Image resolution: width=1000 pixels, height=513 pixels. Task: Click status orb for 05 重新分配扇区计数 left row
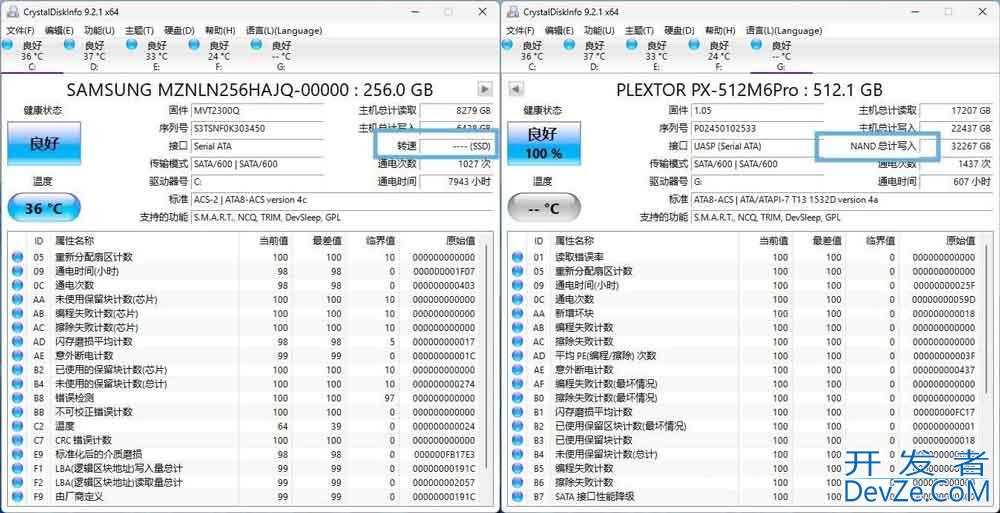point(17,258)
